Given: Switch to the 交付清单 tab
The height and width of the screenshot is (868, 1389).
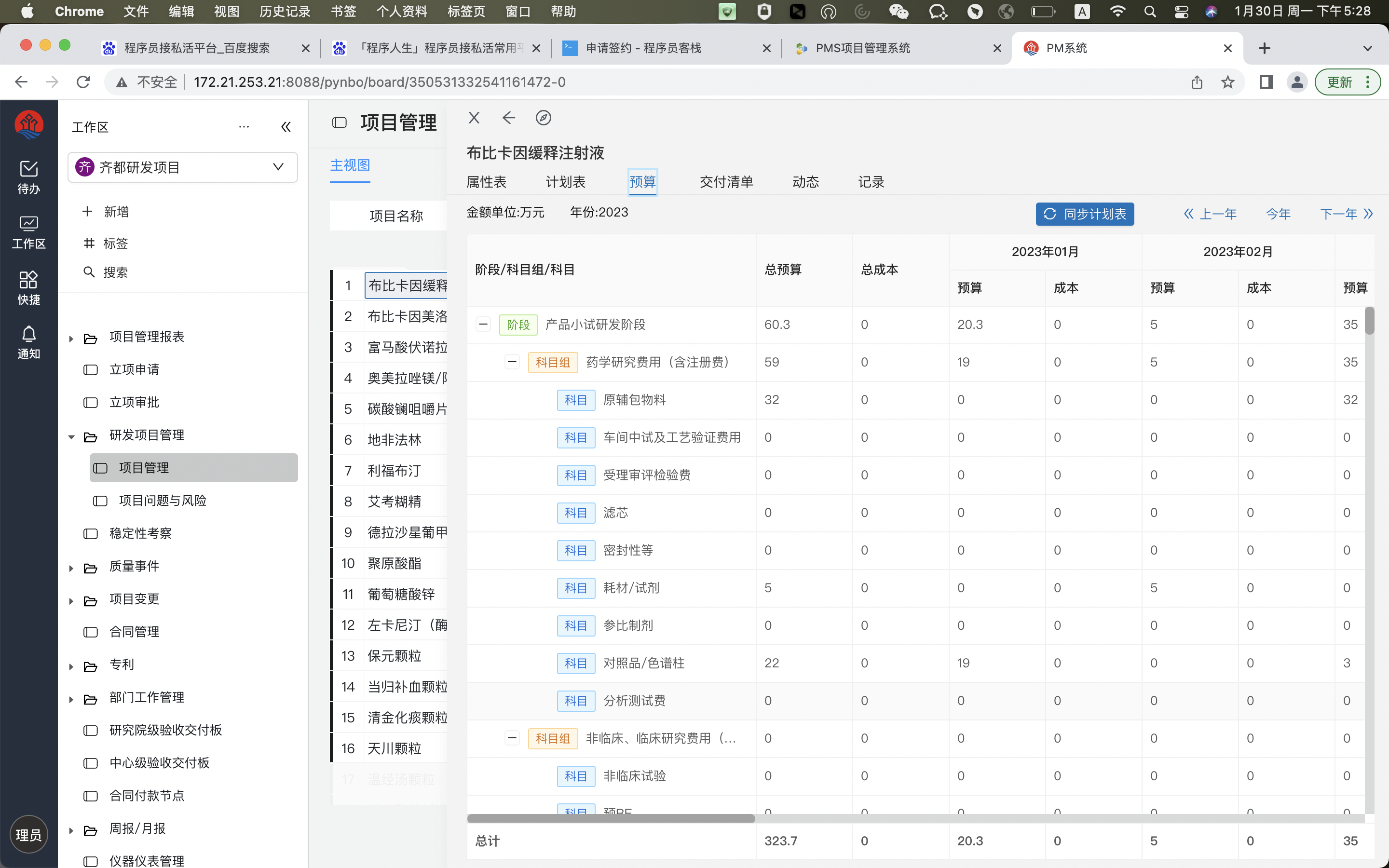Looking at the screenshot, I should pos(726,182).
